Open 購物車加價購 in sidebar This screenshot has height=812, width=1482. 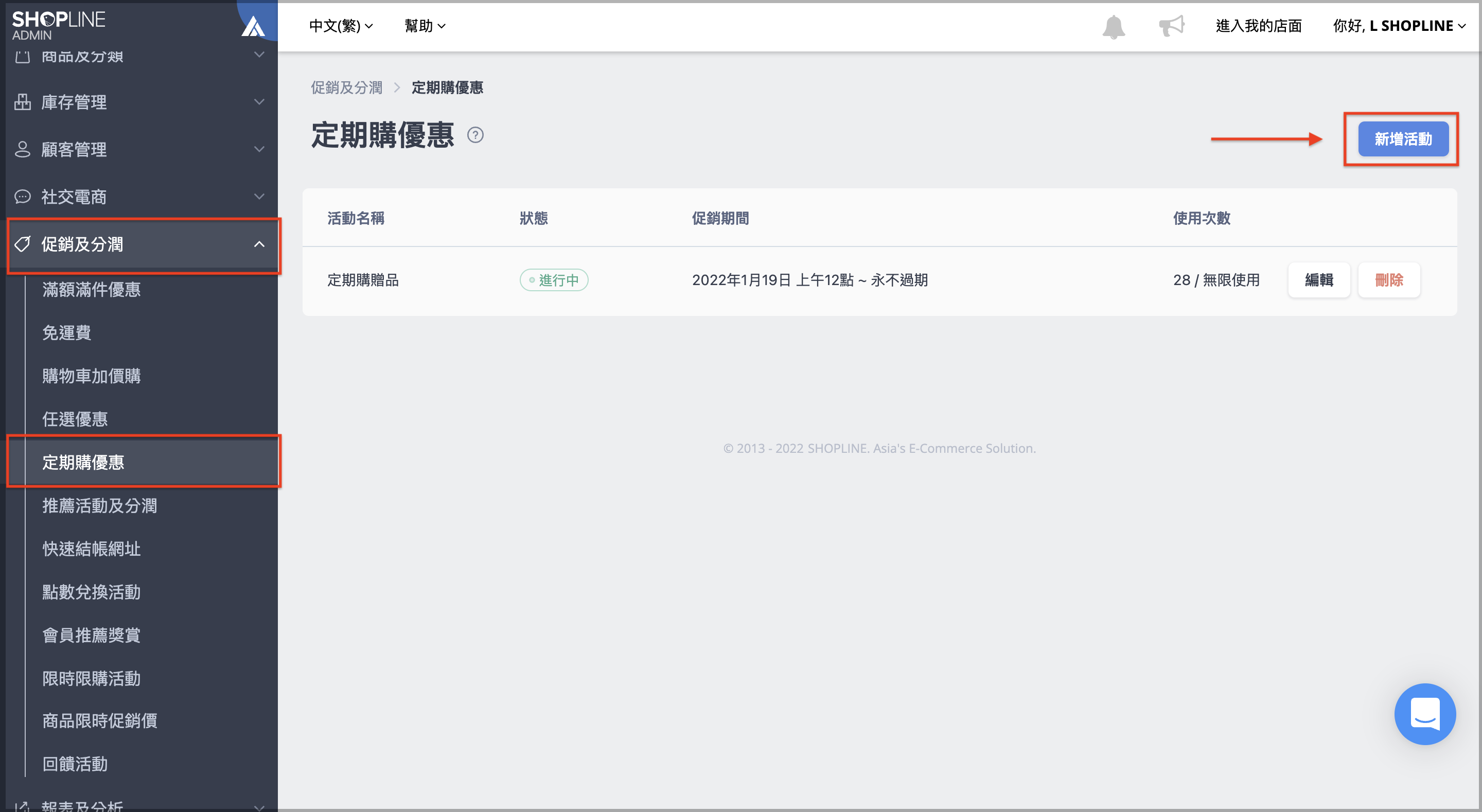pyautogui.click(x=92, y=376)
